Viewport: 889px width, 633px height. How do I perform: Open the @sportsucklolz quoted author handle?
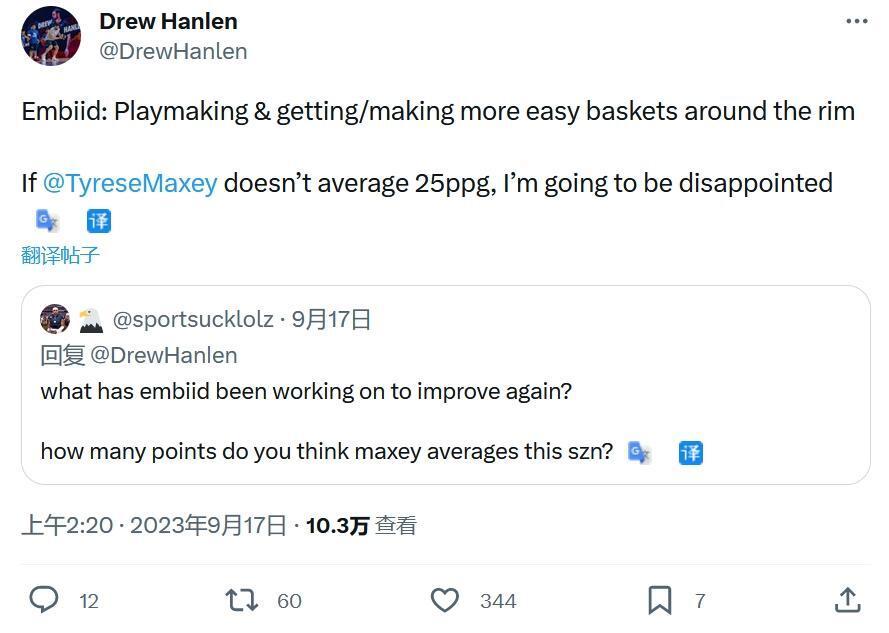(x=193, y=320)
